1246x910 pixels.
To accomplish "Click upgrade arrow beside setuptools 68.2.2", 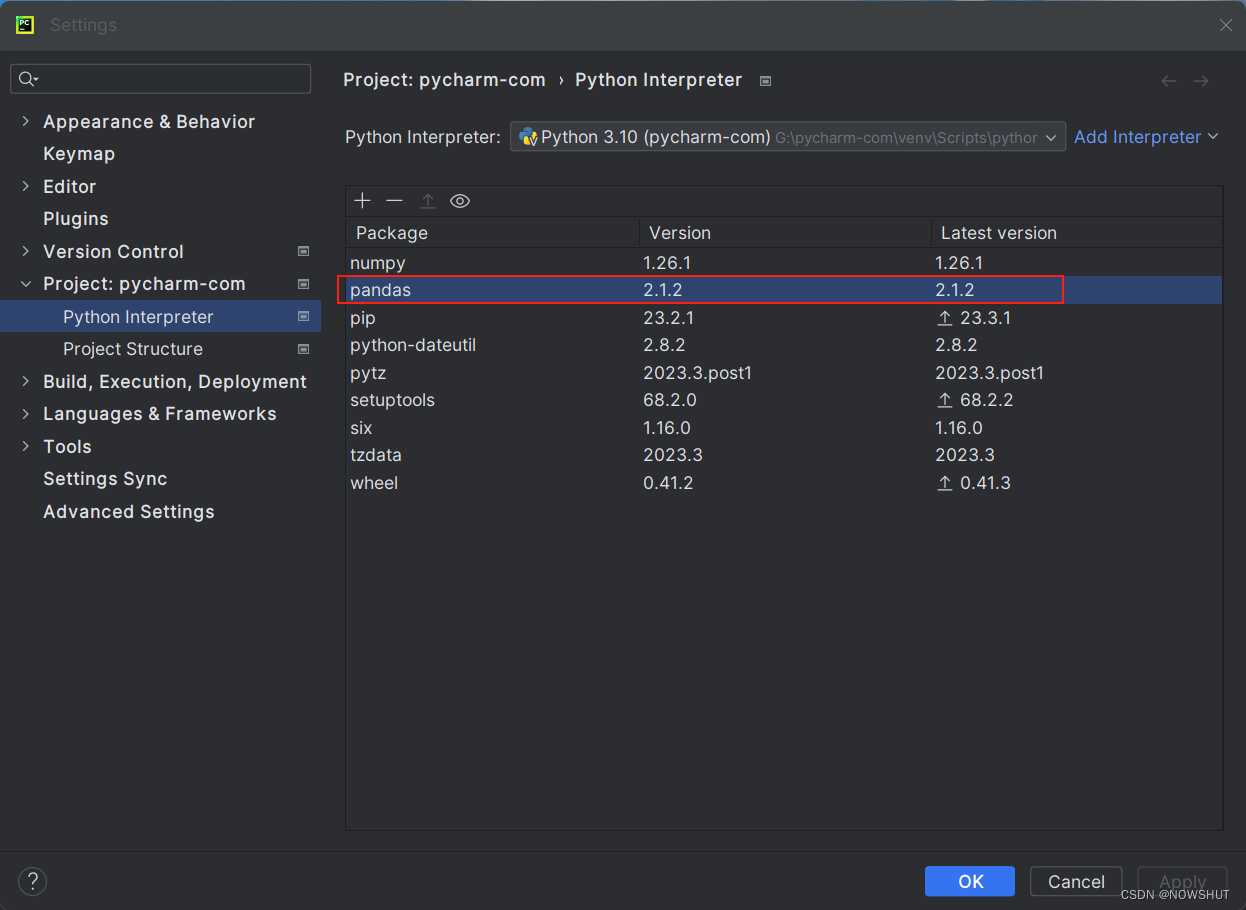I will point(944,400).
